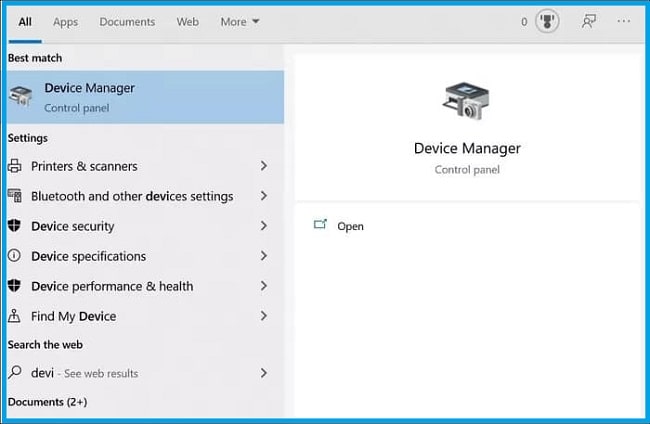The width and height of the screenshot is (650, 424).
Task: Click the printer icon beside Printers & scanners
Action: point(15,166)
